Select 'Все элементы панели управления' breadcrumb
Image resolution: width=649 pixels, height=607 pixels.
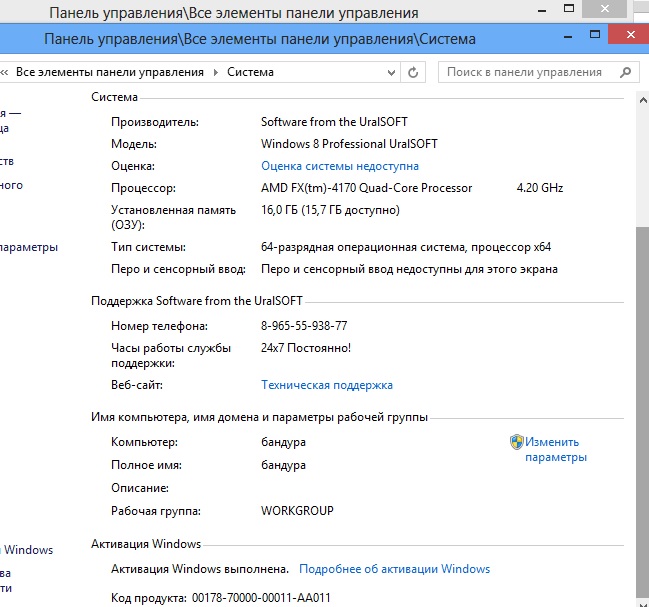pyautogui.click(x=109, y=72)
